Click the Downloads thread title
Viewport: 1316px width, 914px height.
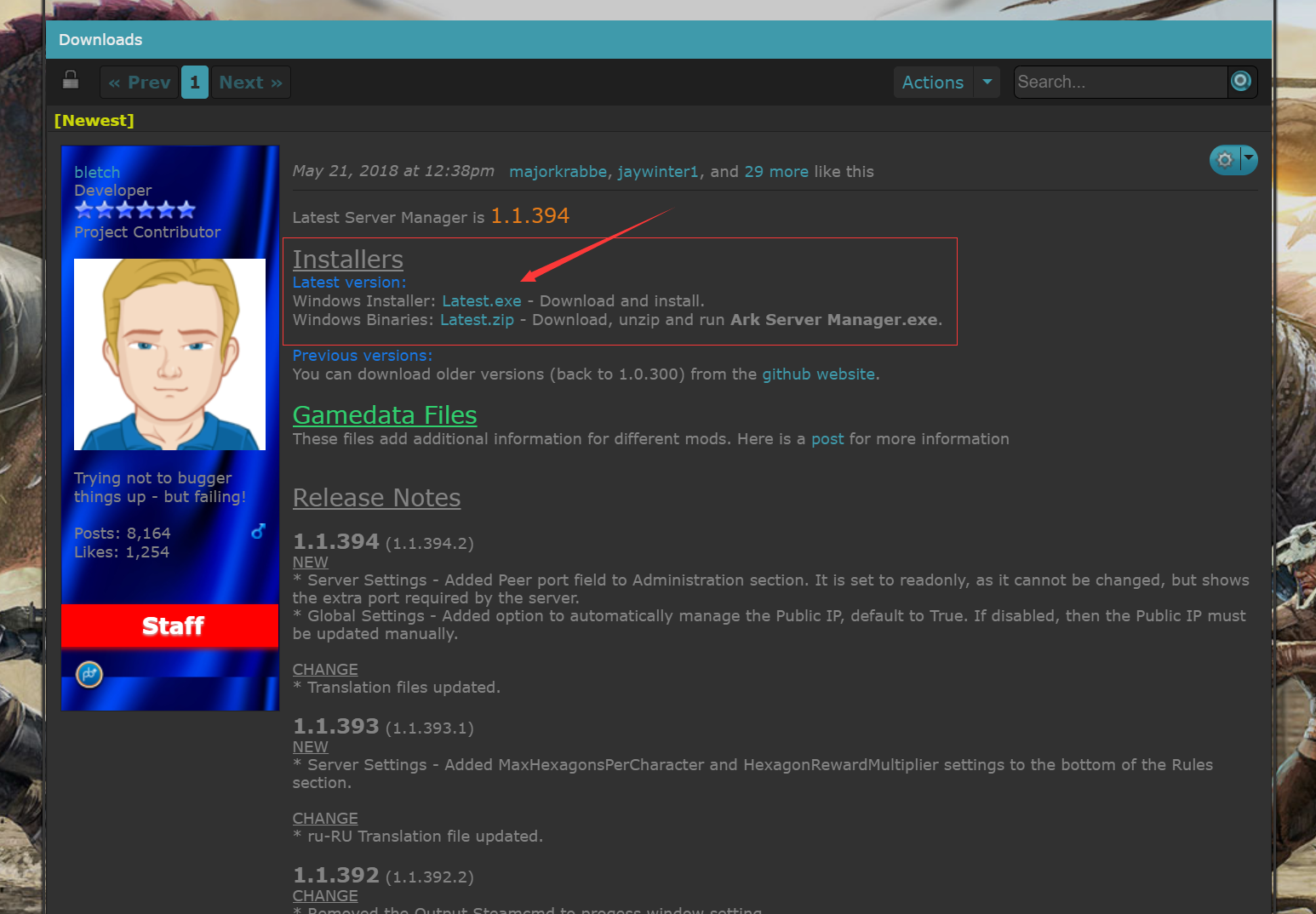tap(100, 39)
